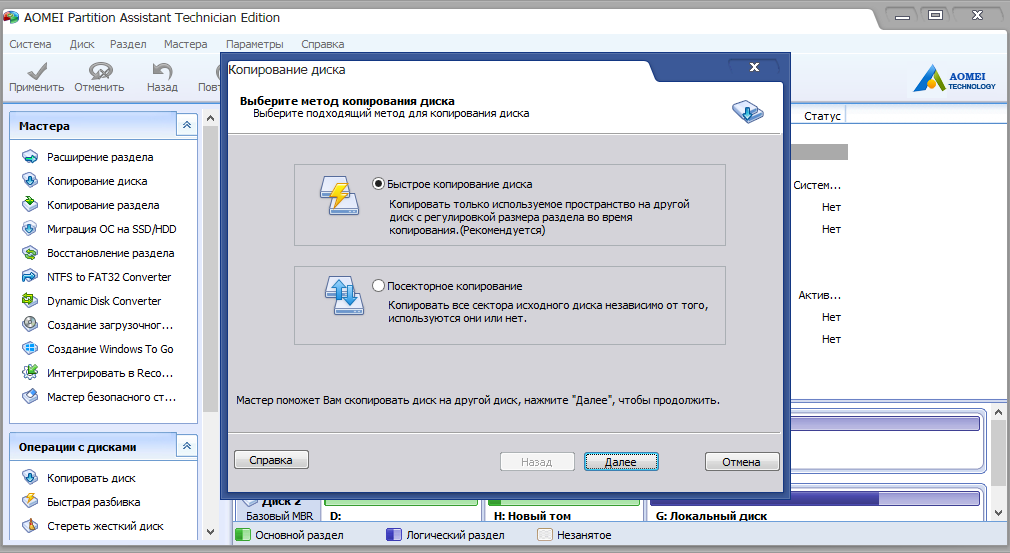Viewport: 1010px width, 553px height.
Task: Collapse the Операции с дисками panel
Action: pos(186,446)
